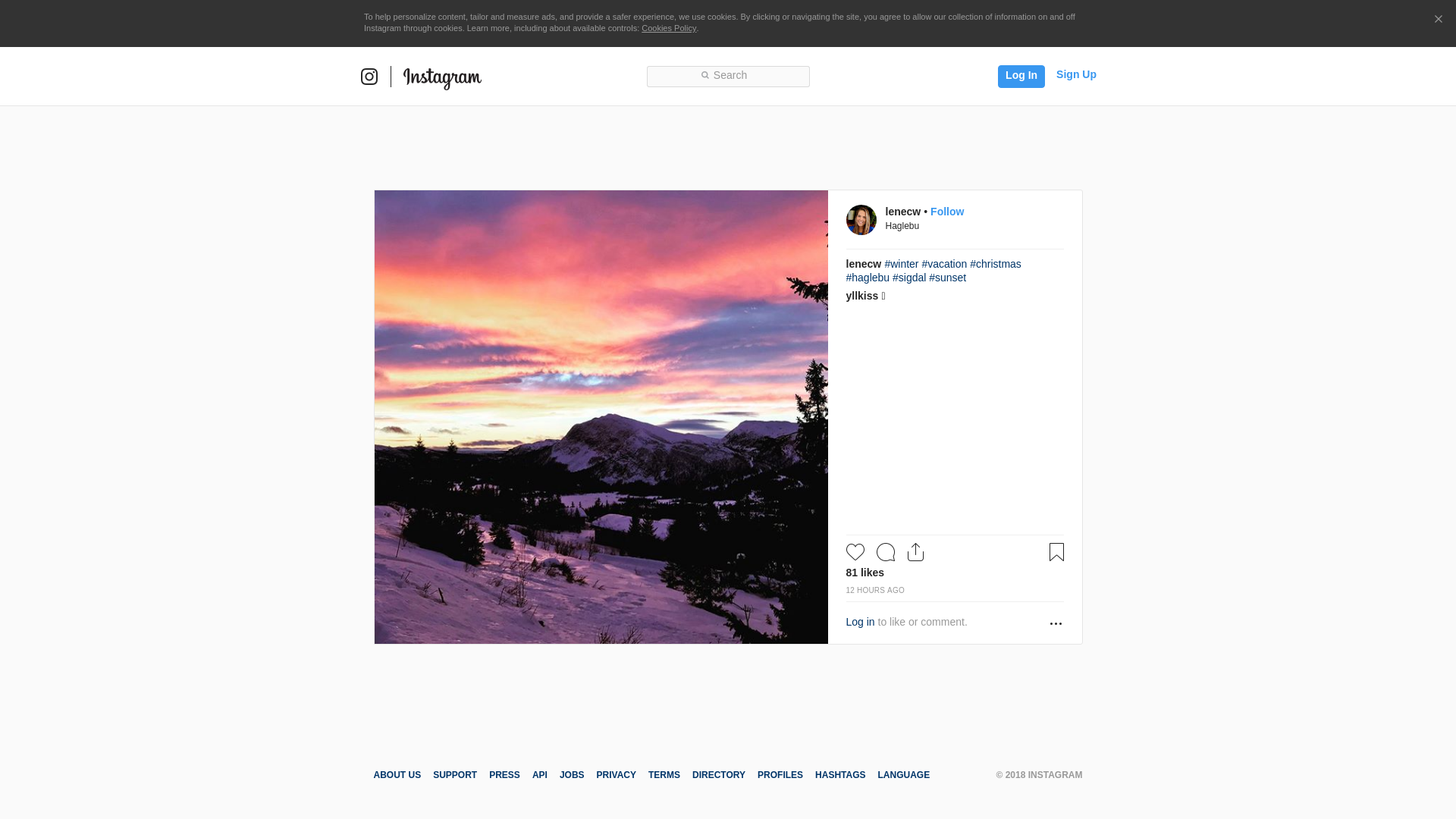This screenshot has height=819, width=1456.
Task: Open the Instagram wordmark logo
Action: pos(442,77)
